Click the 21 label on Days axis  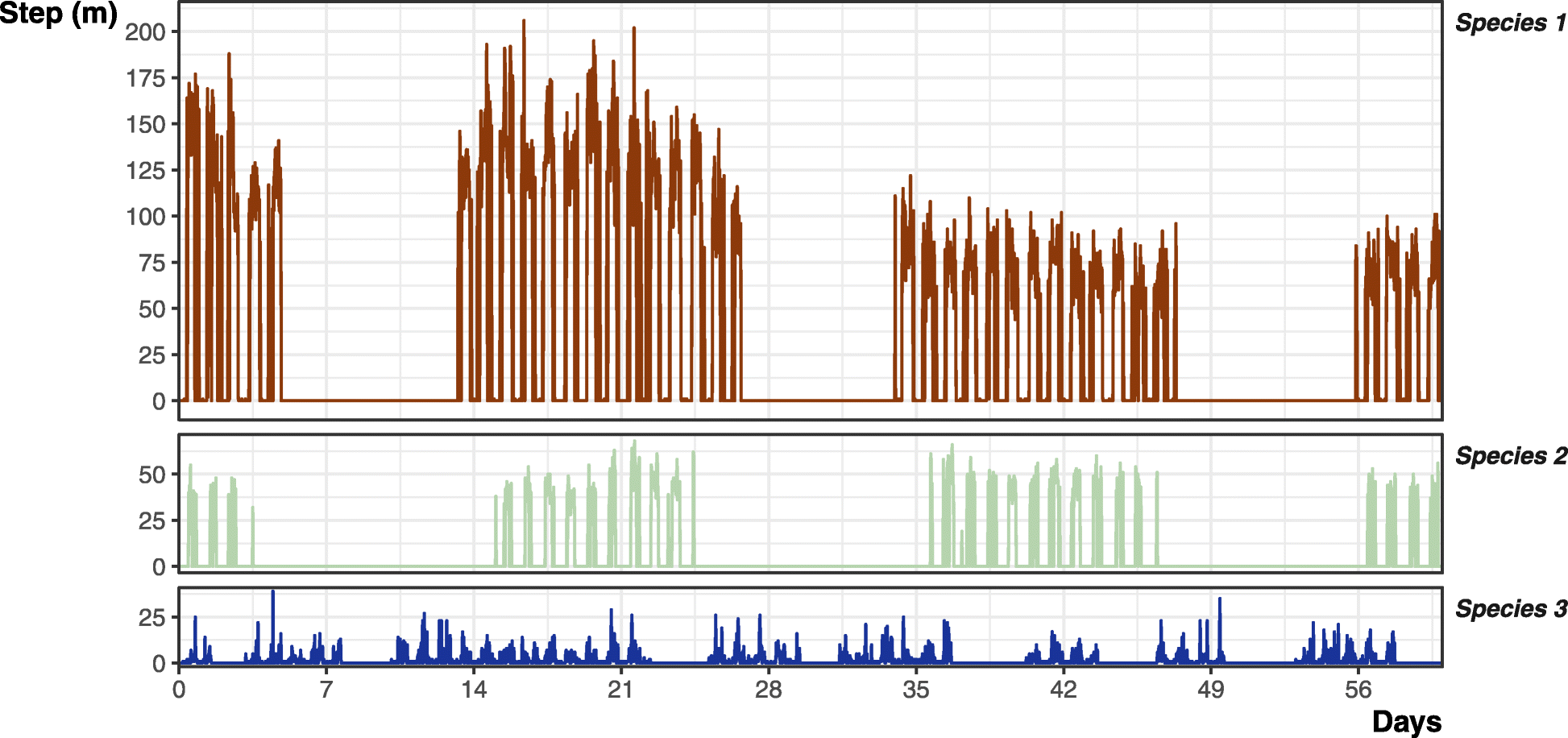pos(620,690)
